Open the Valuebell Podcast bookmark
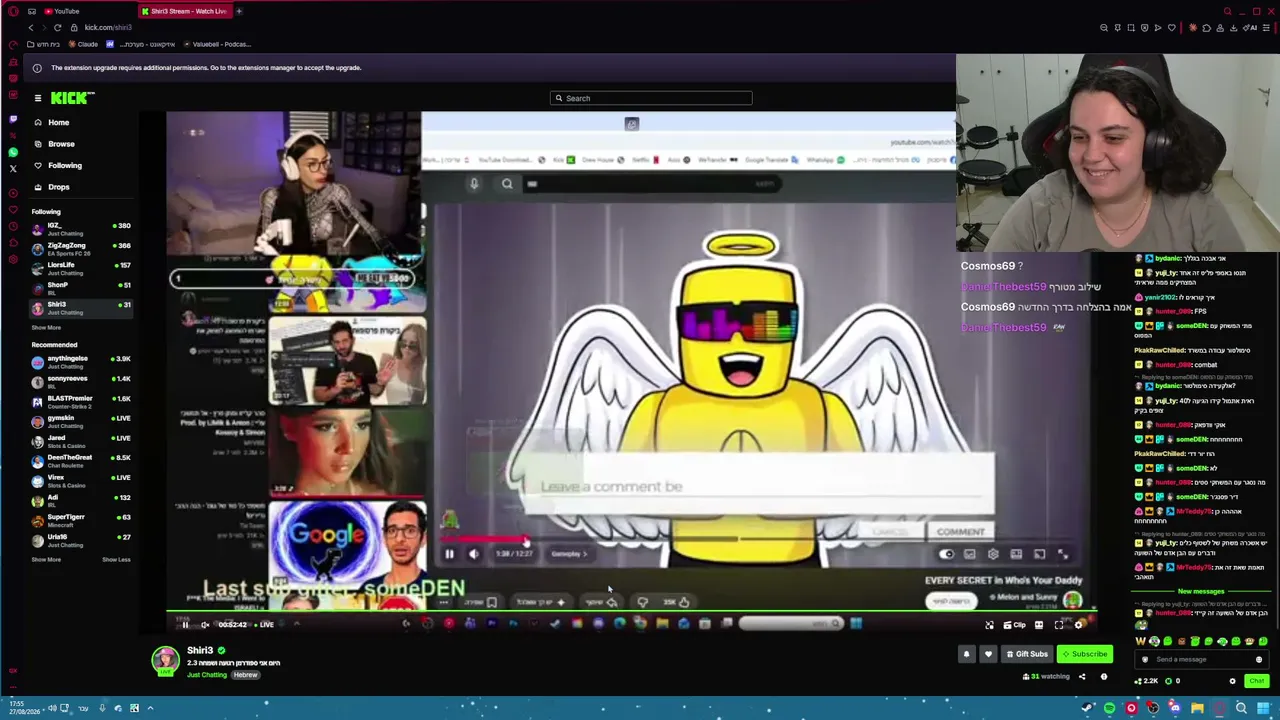1280x720 pixels. [x=217, y=44]
